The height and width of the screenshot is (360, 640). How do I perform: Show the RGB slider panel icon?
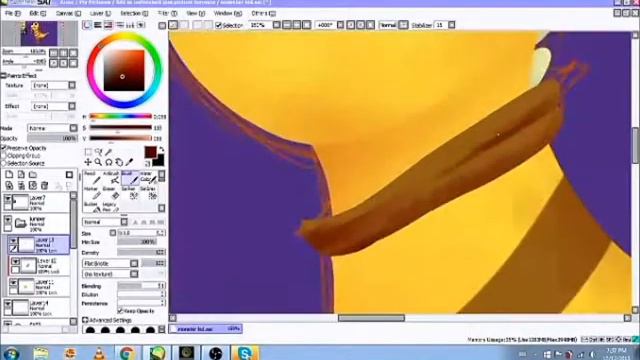tap(98, 25)
